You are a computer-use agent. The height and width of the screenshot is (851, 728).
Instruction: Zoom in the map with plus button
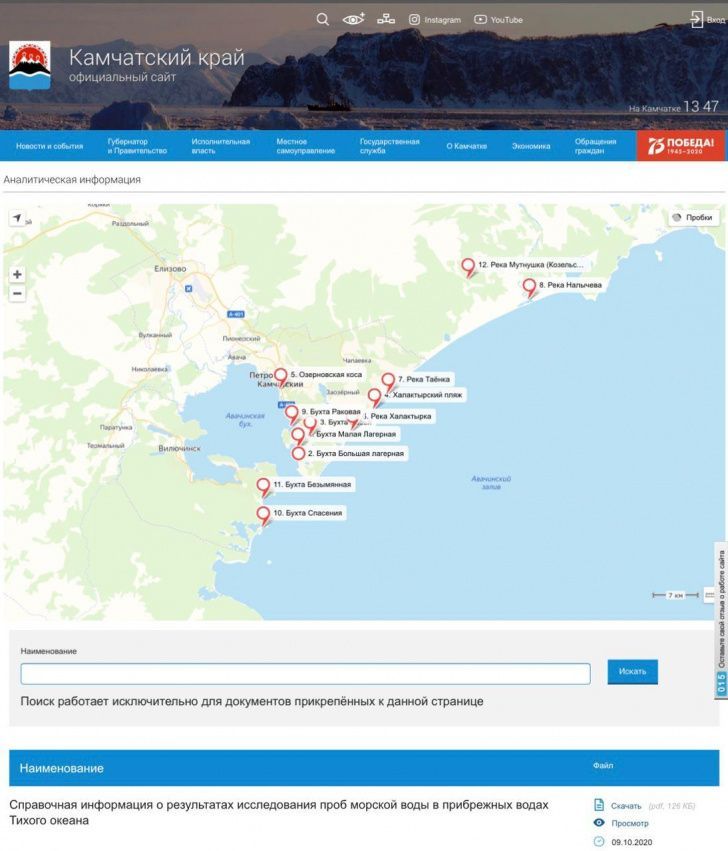17,274
